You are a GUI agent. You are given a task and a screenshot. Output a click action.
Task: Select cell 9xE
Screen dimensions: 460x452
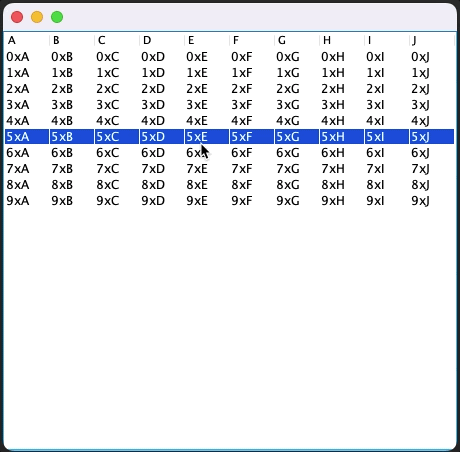207,201
